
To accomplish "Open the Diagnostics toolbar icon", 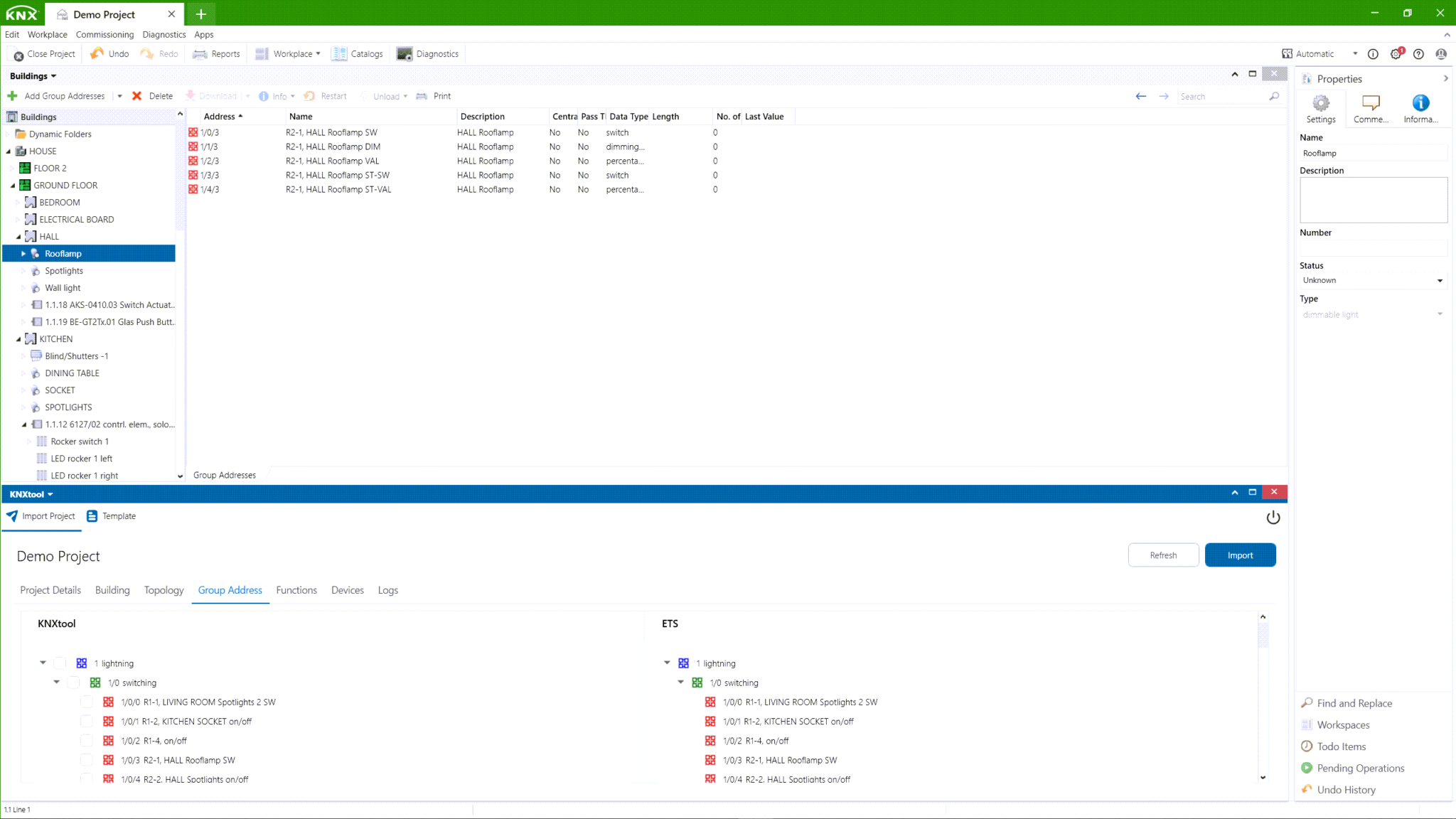I will (x=405, y=54).
